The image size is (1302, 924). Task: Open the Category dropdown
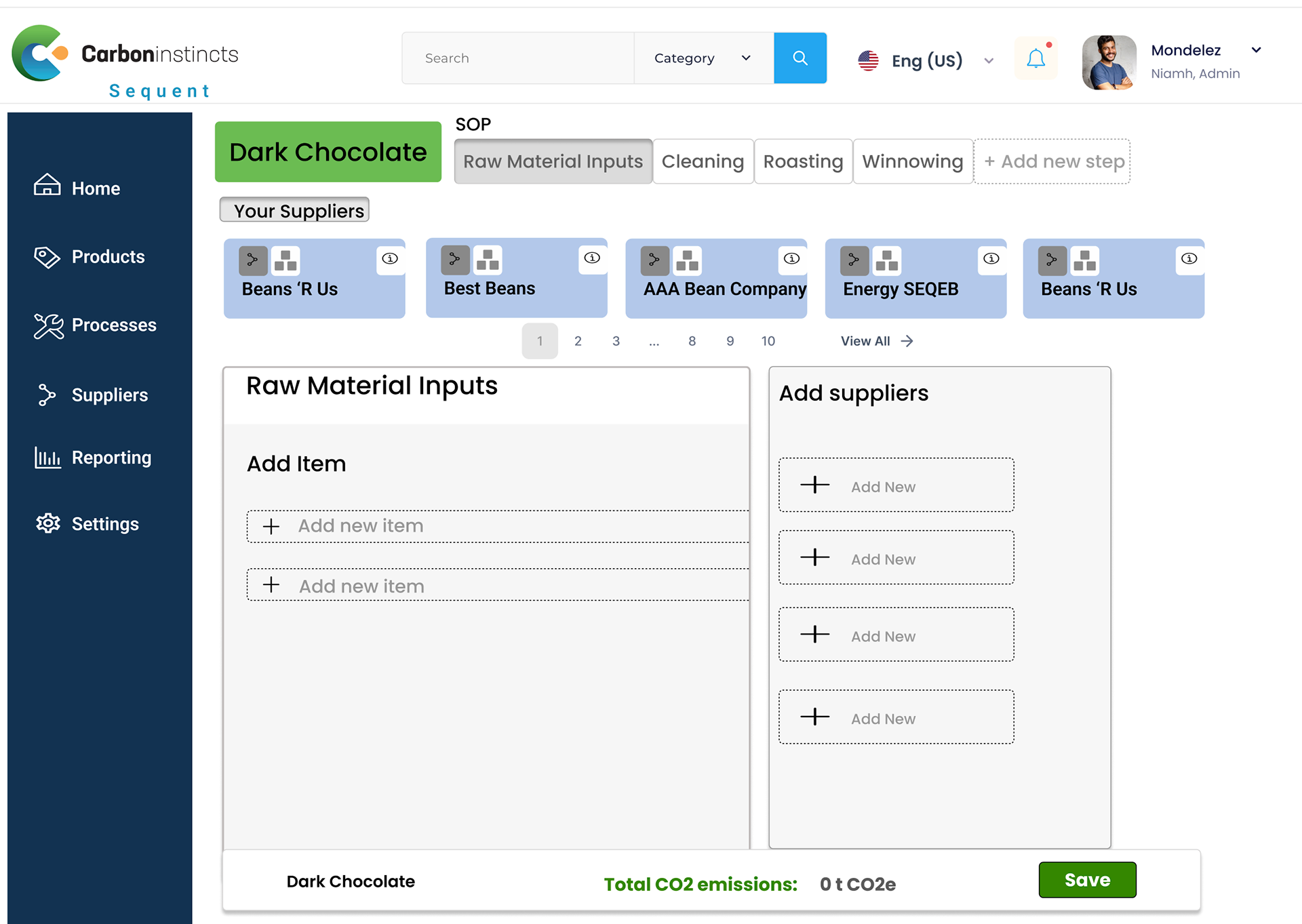pos(703,58)
